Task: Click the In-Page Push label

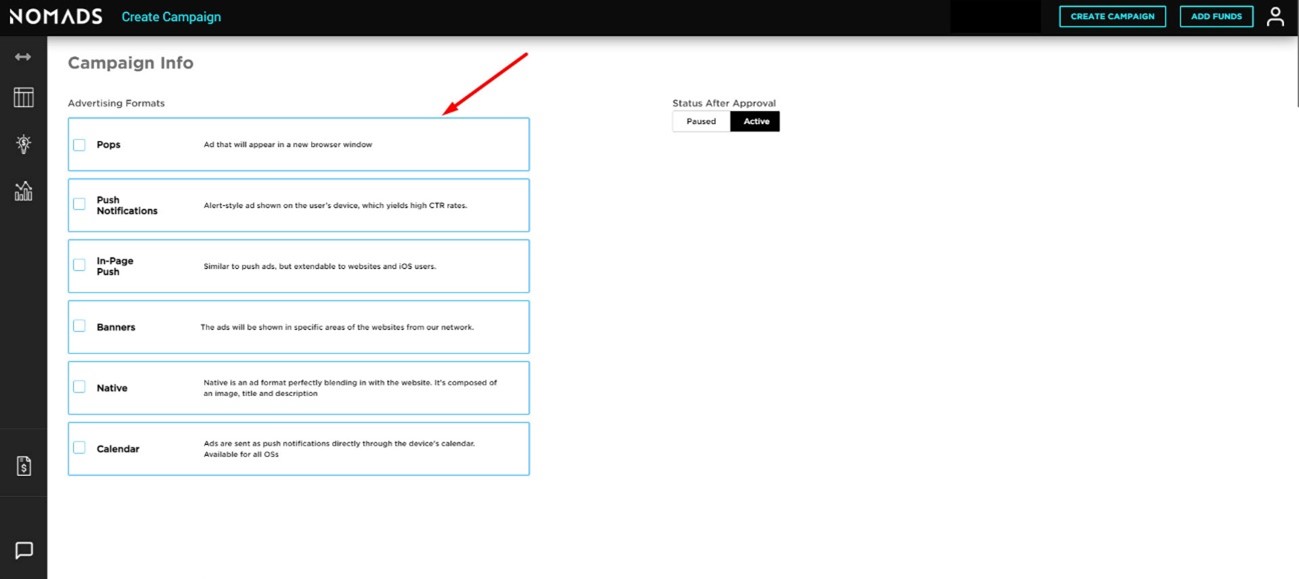Action: pyautogui.click(x=114, y=266)
